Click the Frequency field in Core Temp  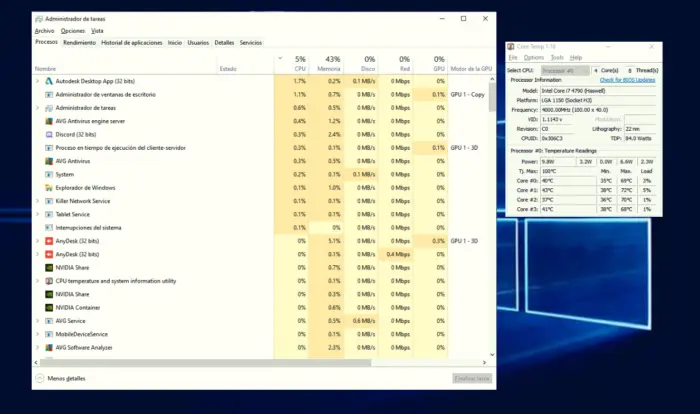[598, 110]
